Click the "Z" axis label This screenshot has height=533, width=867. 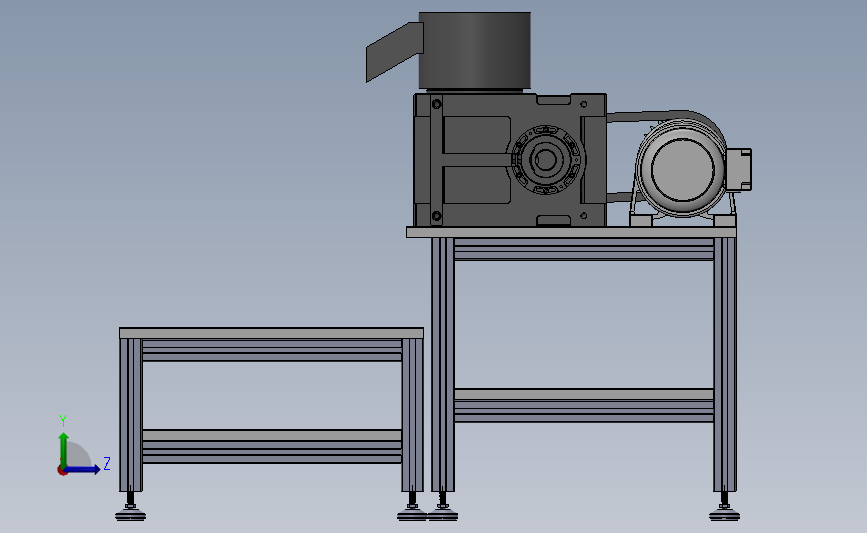coord(107,463)
